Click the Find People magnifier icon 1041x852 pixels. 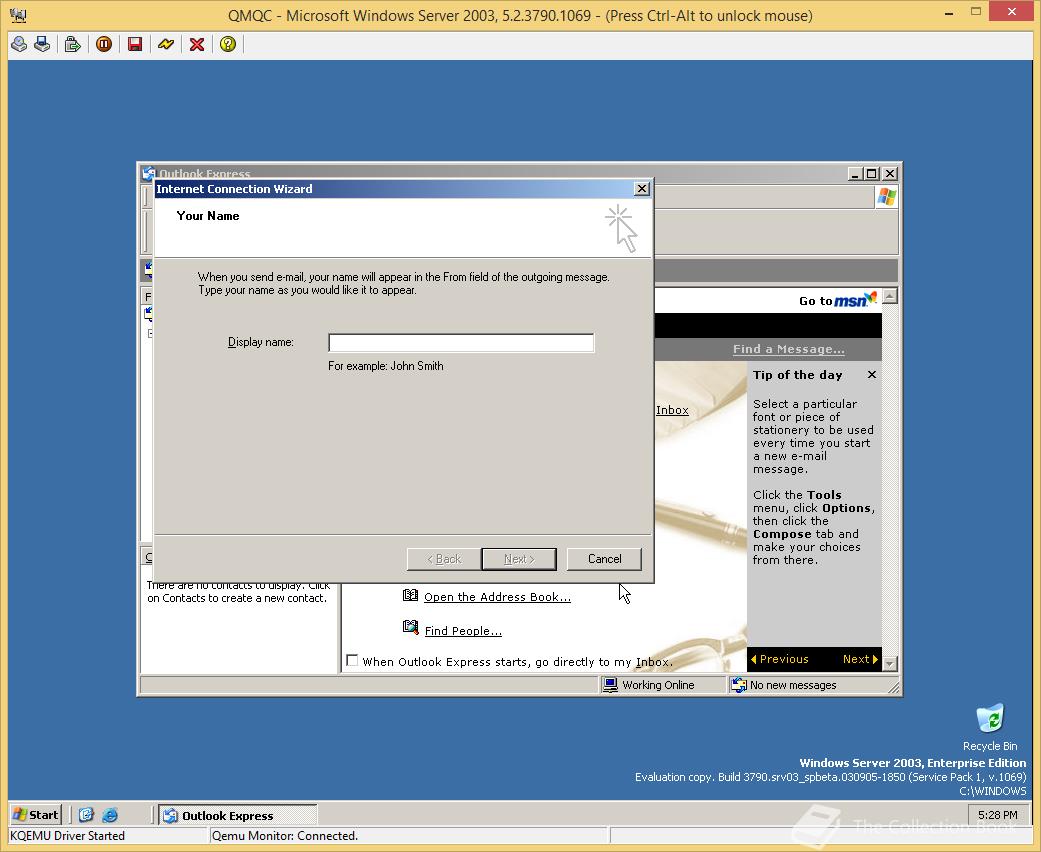[410, 628]
